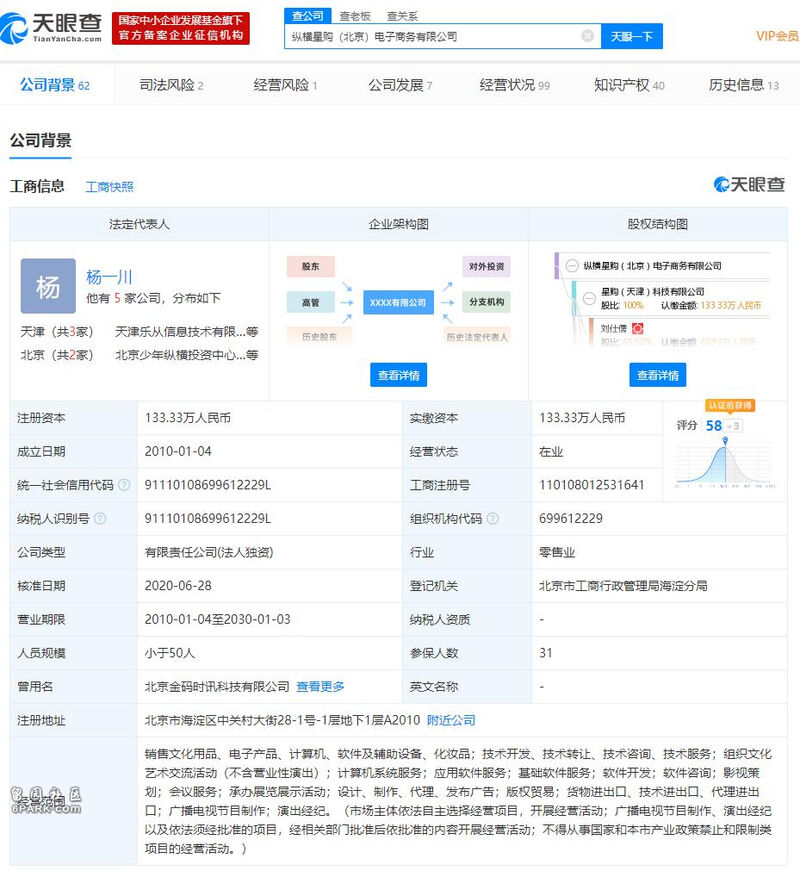The height and width of the screenshot is (871, 800).
Task: Select the 股东 box in the structure diagram
Action: [311, 267]
